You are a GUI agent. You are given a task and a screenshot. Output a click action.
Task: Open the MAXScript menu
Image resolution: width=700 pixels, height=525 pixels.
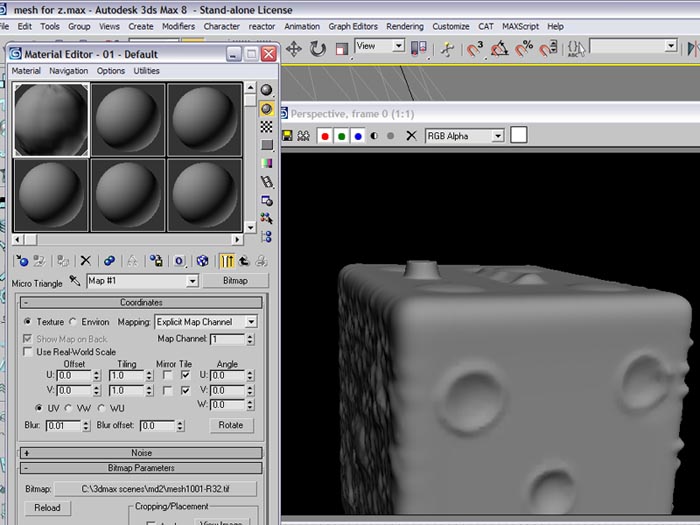coord(520,26)
